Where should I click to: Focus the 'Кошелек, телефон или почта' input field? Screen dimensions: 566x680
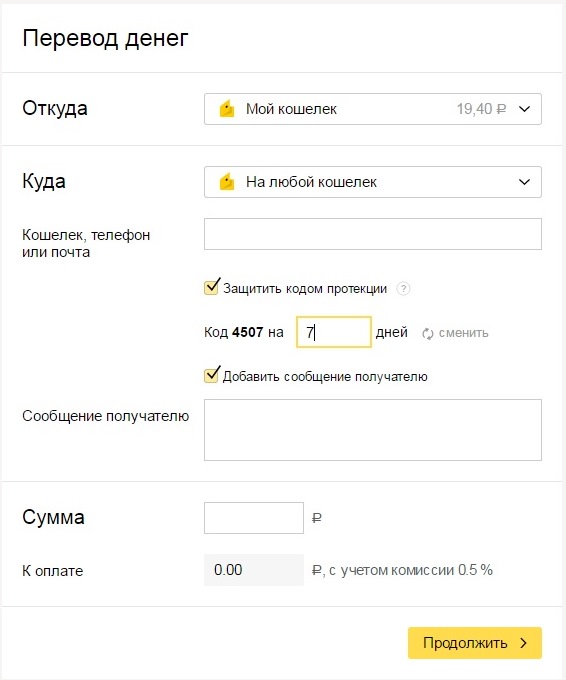[373, 234]
